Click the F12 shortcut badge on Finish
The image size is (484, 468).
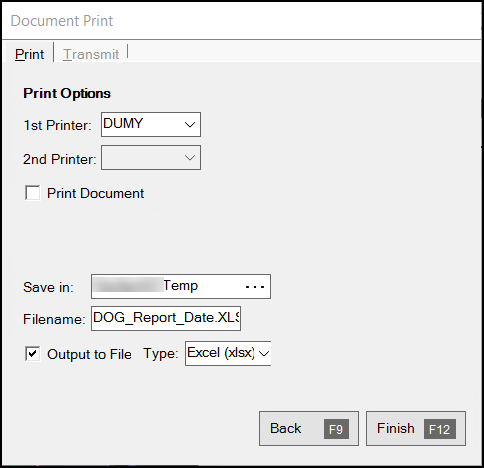[440, 429]
